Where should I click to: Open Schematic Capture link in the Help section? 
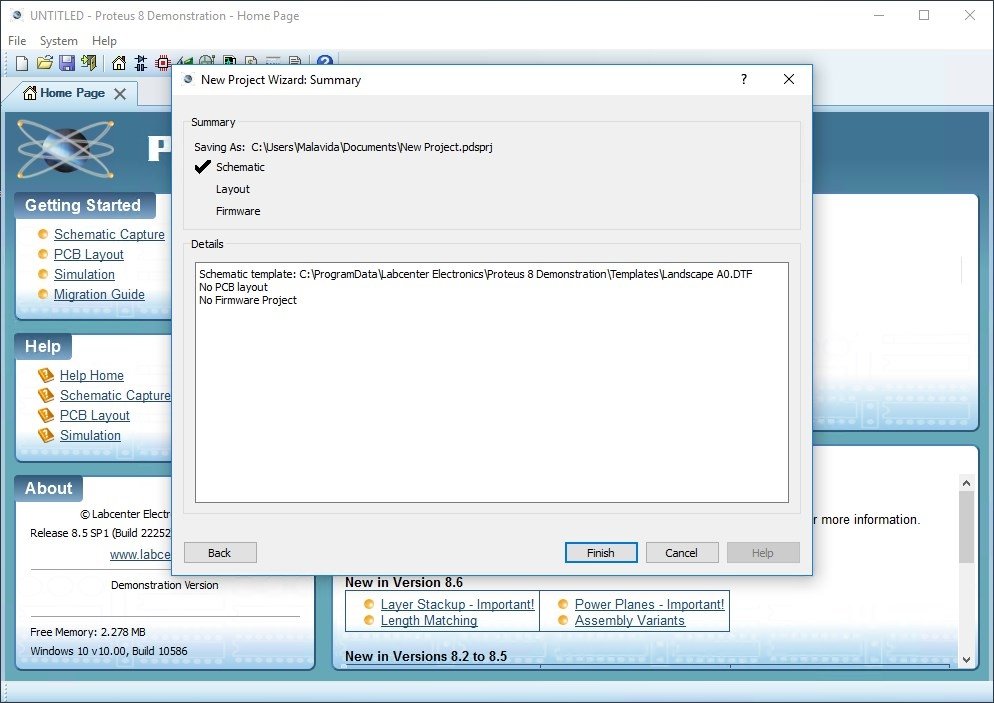(x=115, y=396)
